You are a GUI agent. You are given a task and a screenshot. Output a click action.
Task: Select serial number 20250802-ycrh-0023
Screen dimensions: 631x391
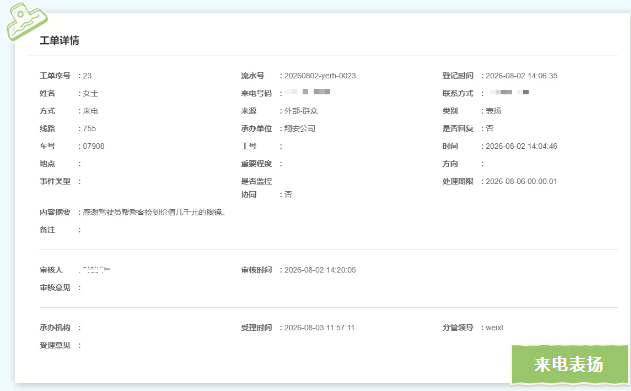coord(320,76)
